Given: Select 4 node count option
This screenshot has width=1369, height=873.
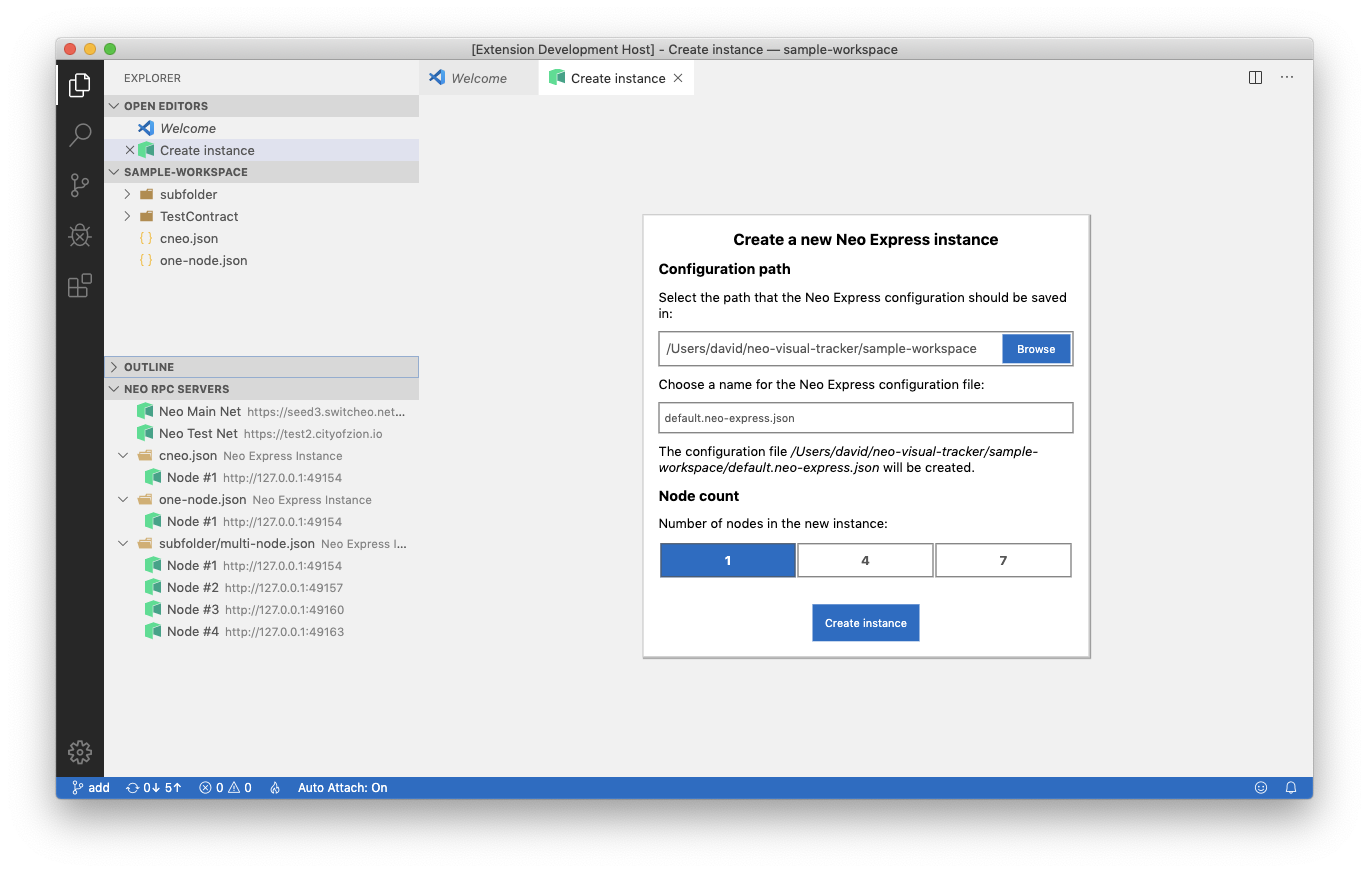Looking at the screenshot, I should pyautogui.click(x=865, y=560).
